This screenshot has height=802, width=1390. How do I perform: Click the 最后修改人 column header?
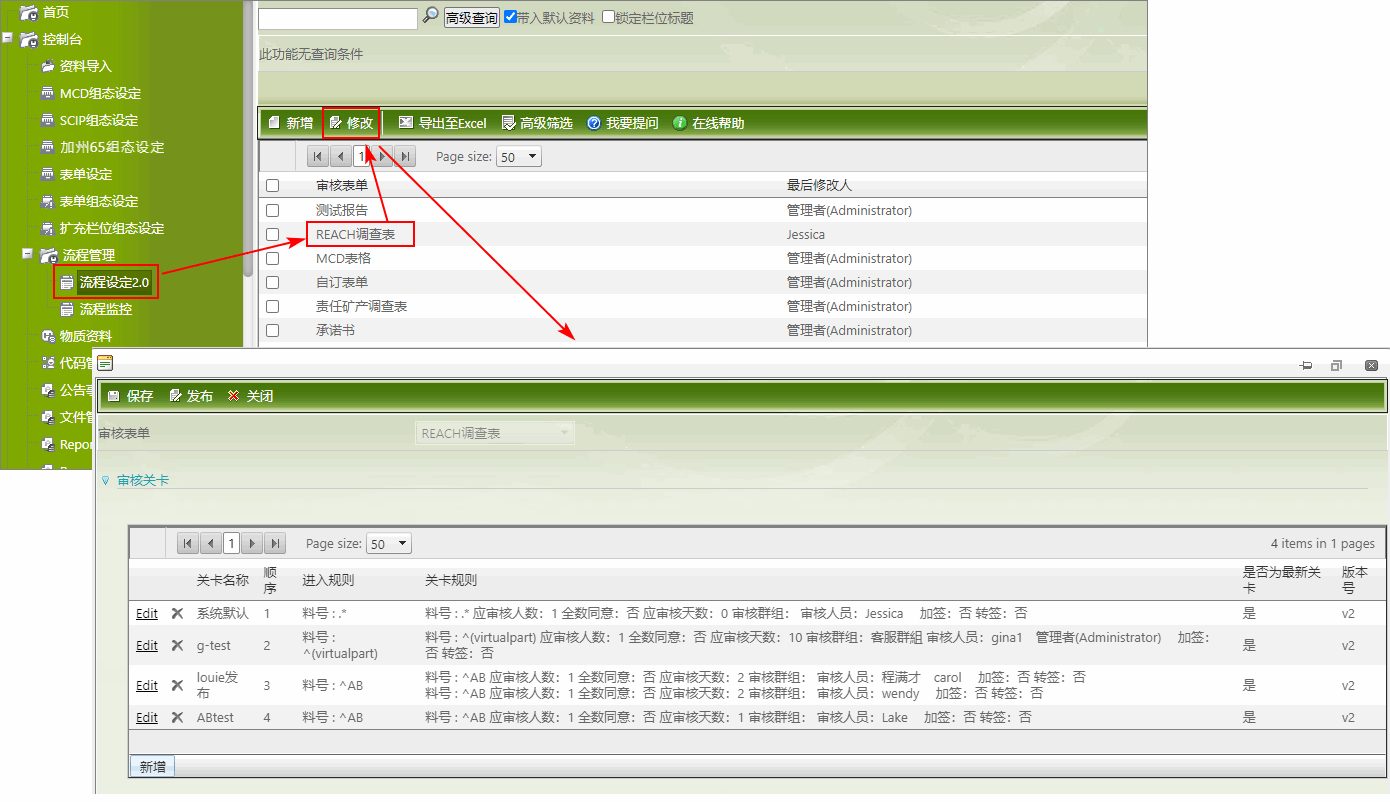pyautogui.click(x=819, y=186)
